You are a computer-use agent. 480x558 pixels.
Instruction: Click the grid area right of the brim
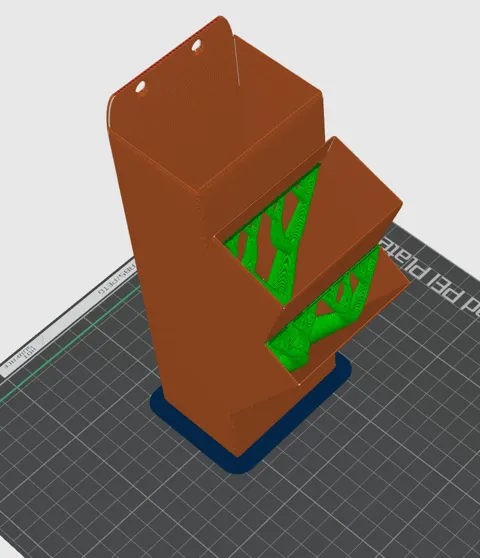click(x=409, y=409)
